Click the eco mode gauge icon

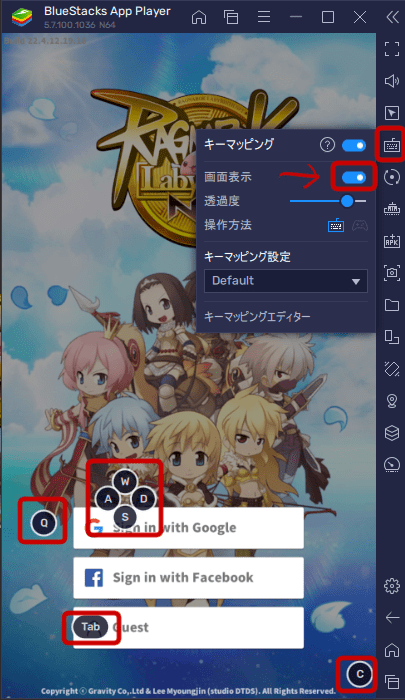[x=392, y=465]
